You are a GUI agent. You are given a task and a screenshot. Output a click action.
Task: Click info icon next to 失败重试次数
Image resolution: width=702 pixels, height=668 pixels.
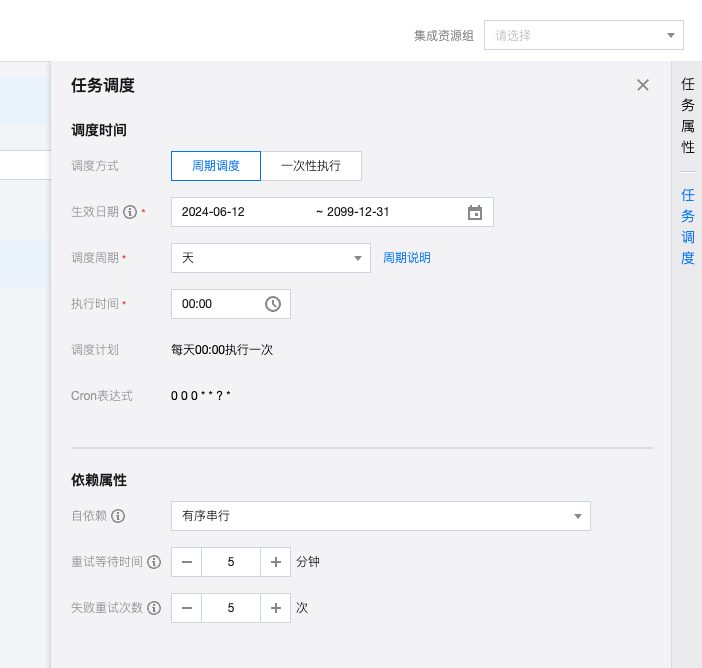(154, 608)
